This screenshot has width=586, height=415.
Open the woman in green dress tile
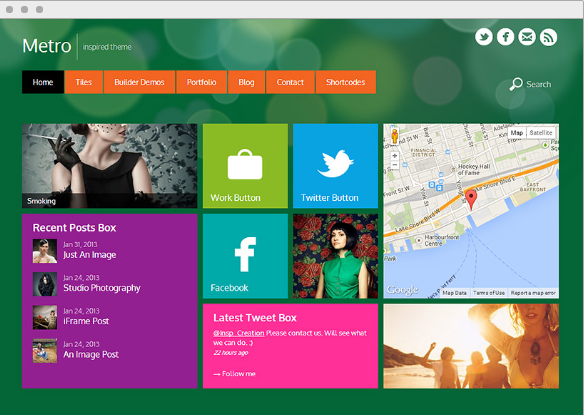click(335, 256)
